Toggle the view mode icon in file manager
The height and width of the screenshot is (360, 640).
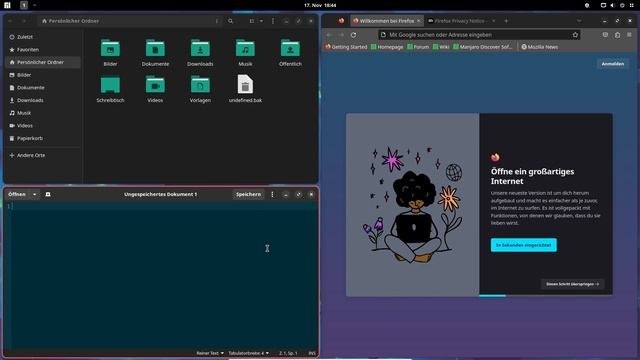pos(252,21)
